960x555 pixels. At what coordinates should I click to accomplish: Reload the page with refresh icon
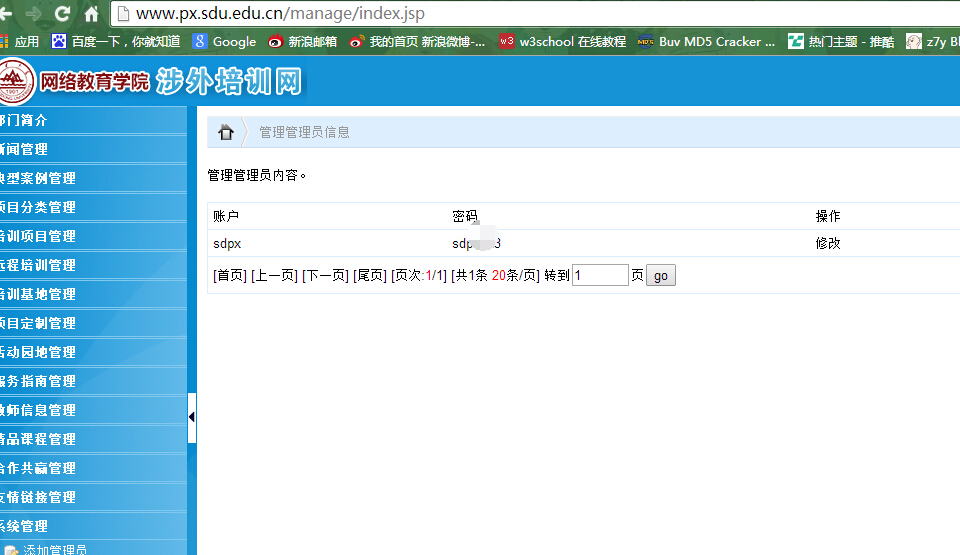pos(62,13)
